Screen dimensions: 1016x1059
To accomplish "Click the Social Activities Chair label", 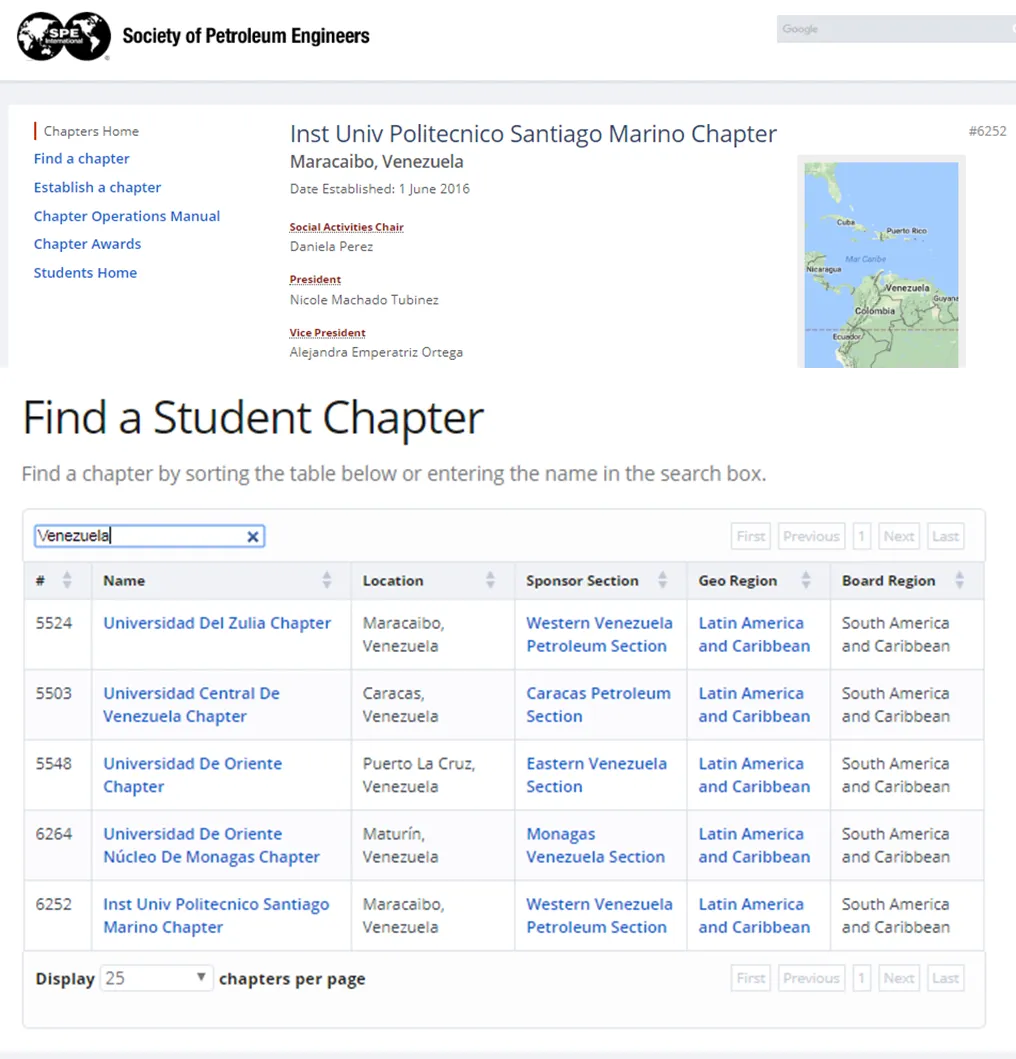I will click(347, 227).
